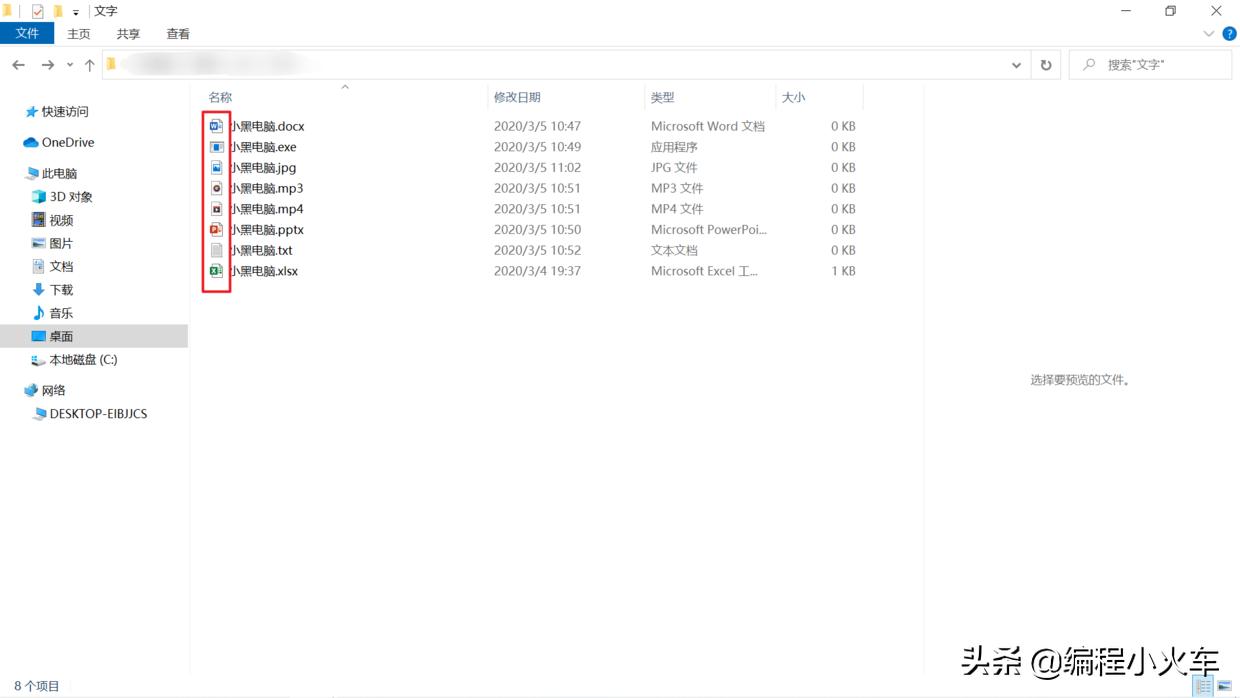This screenshot has width=1240, height=698.
Task: Select the file 小黑电脑.mp3
Action: point(266,188)
